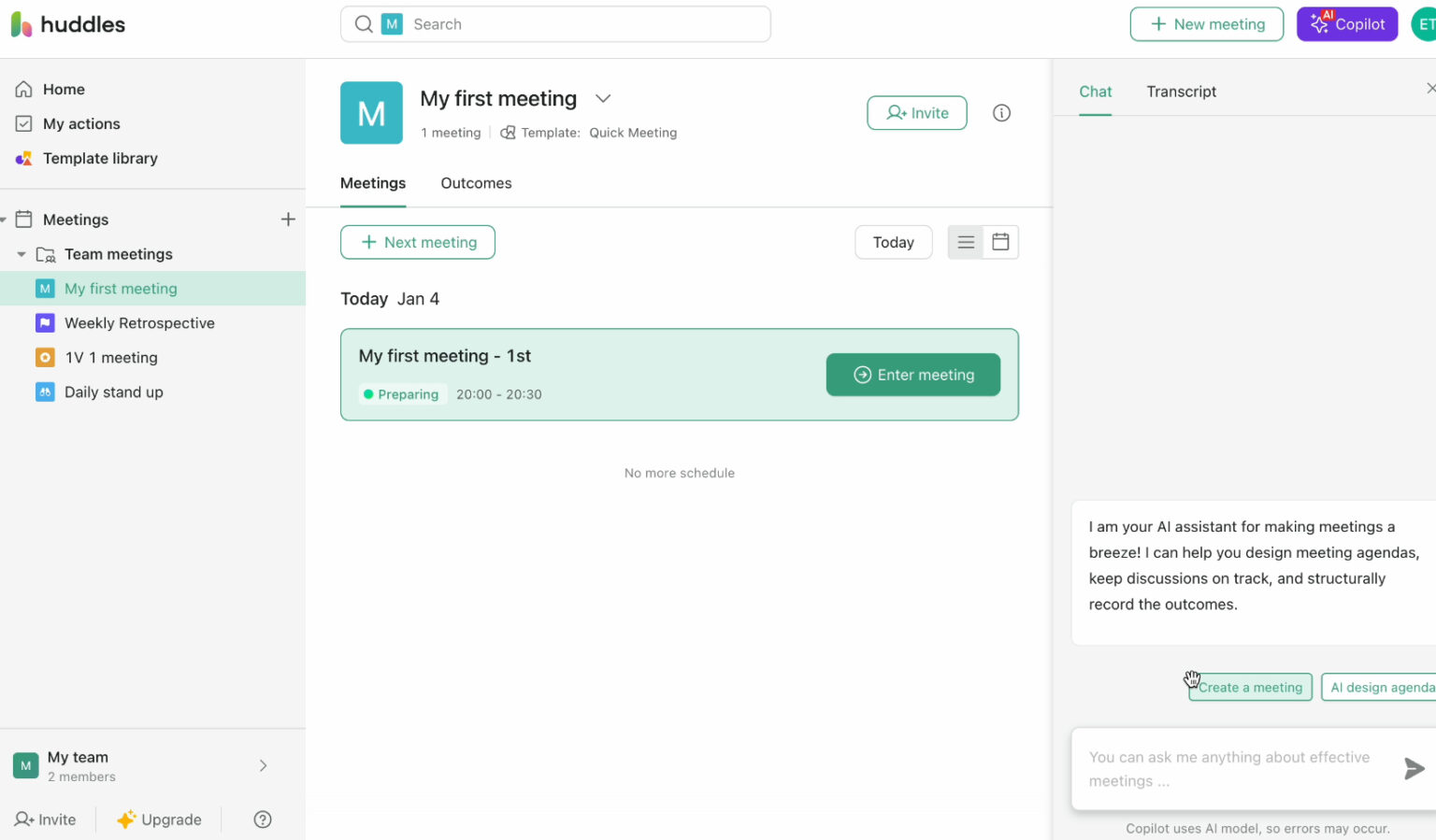Open the Outcomes tab
1436x840 pixels.
476,183
